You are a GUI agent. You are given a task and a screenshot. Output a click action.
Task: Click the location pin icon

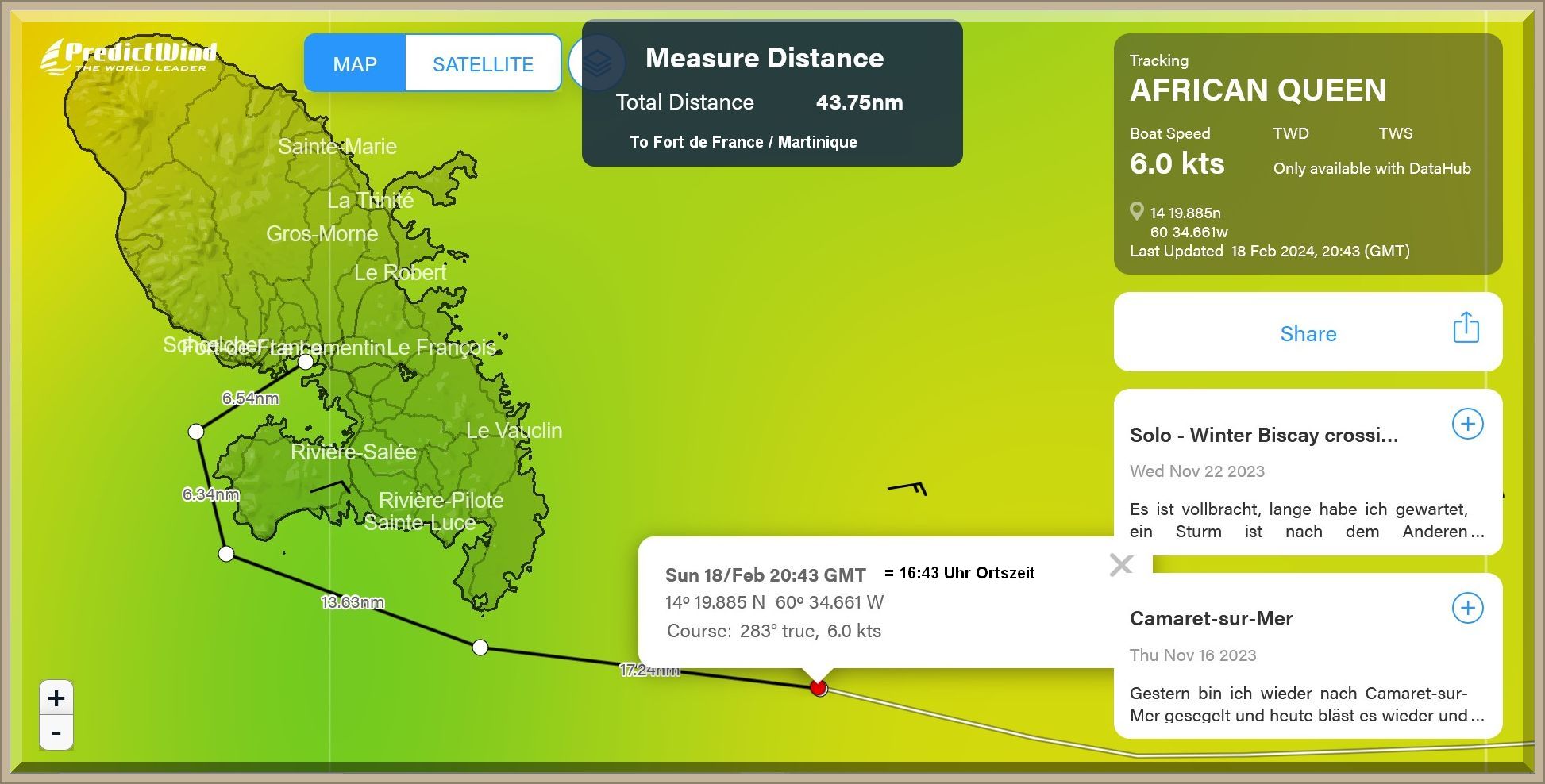(x=1137, y=212)
